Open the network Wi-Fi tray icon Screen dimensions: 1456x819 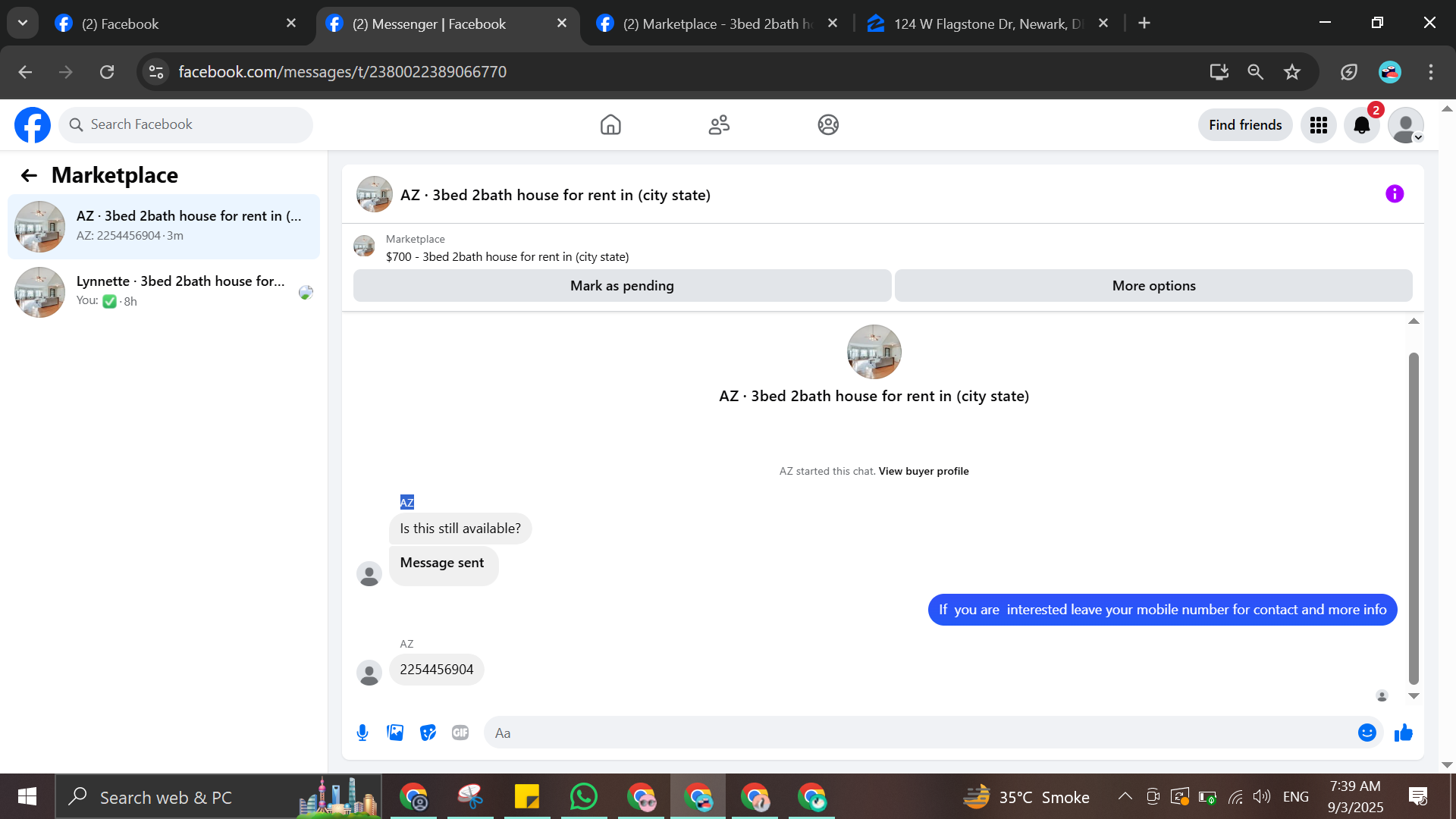[x=1236, y=796]
